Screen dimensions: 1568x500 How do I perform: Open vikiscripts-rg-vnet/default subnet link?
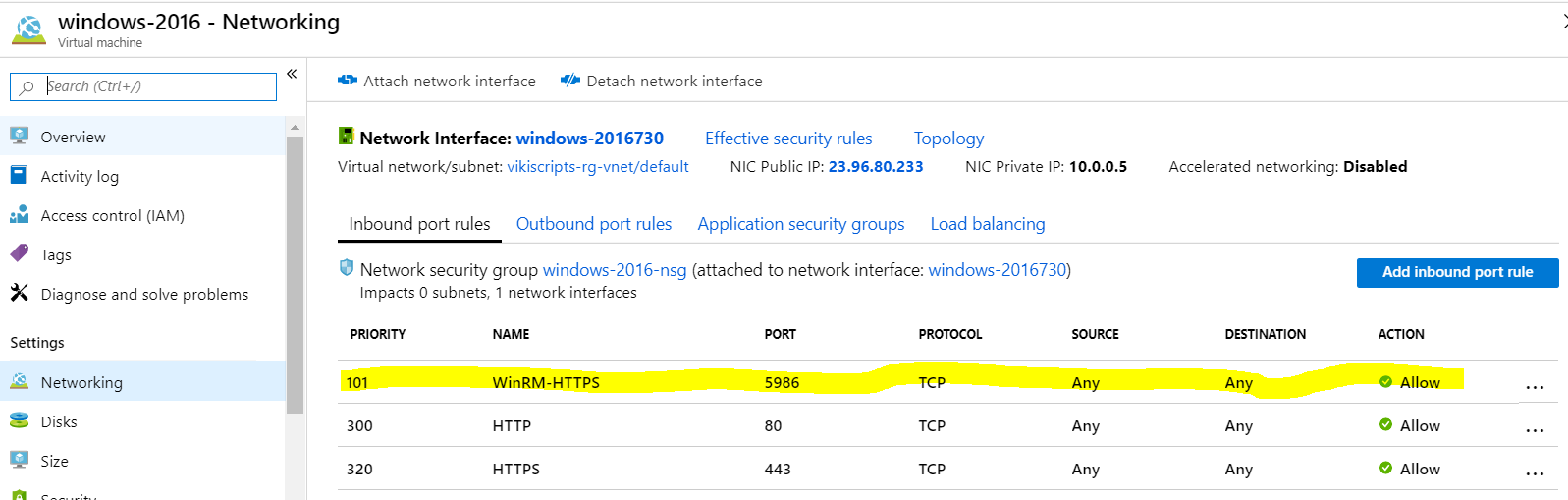click(598, 167)
